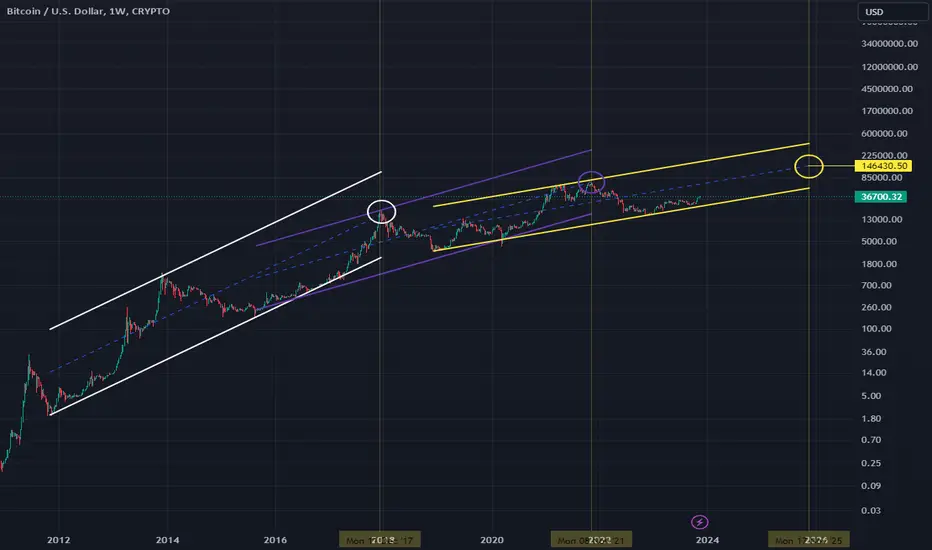The height and width of the screenshot is (550, 932).
Task: Click the 100.00 price axis value
Action: pyautogui.click(x=877, y=328)
